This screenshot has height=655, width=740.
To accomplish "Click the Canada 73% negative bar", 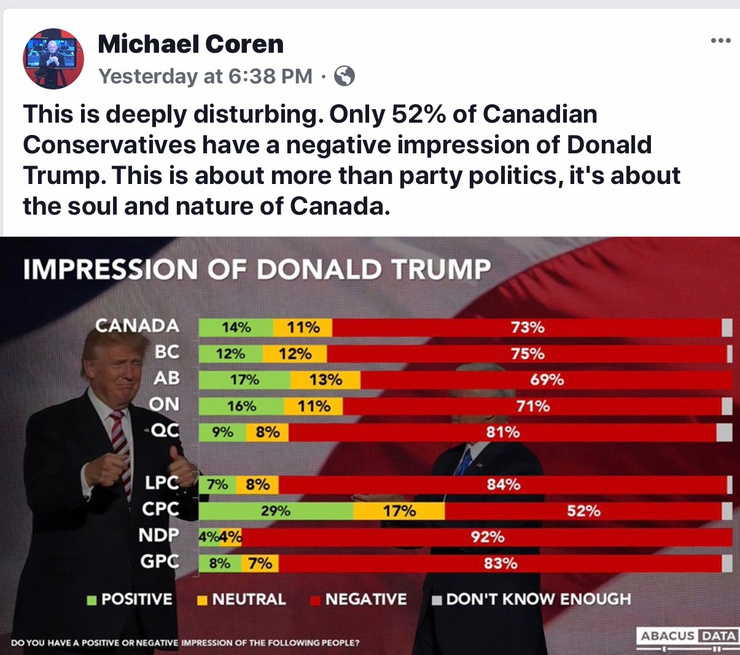I will (527, 327).
